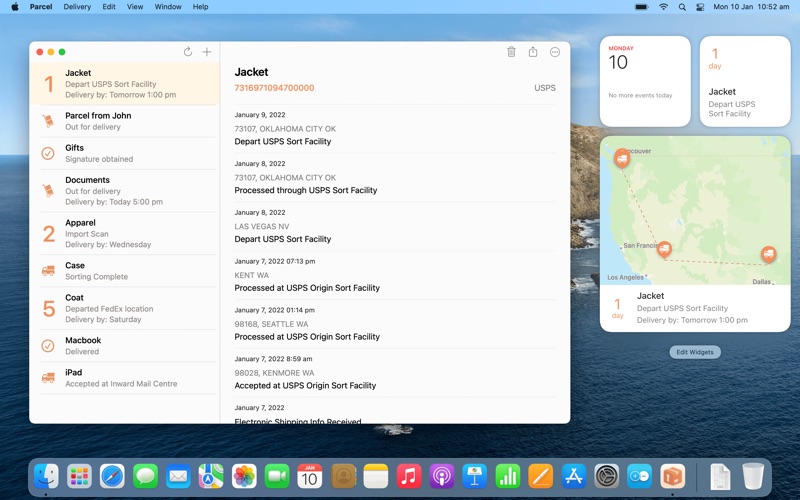Open the Calendar widget showing Monday 10

(645, 81)
